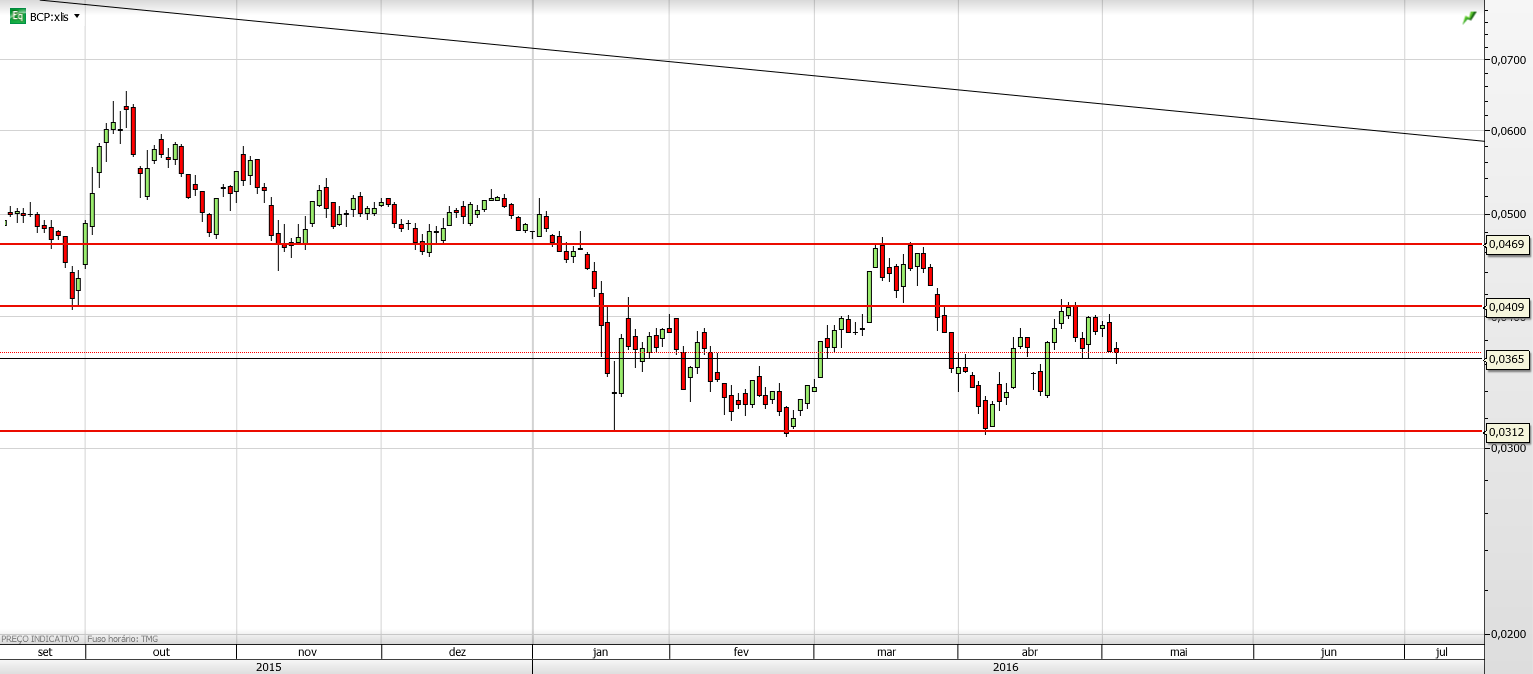Viewport: 1533px width, 674px height.
Task: Click the PREÇO INDICATIVO status label
Action: point(40,639)
